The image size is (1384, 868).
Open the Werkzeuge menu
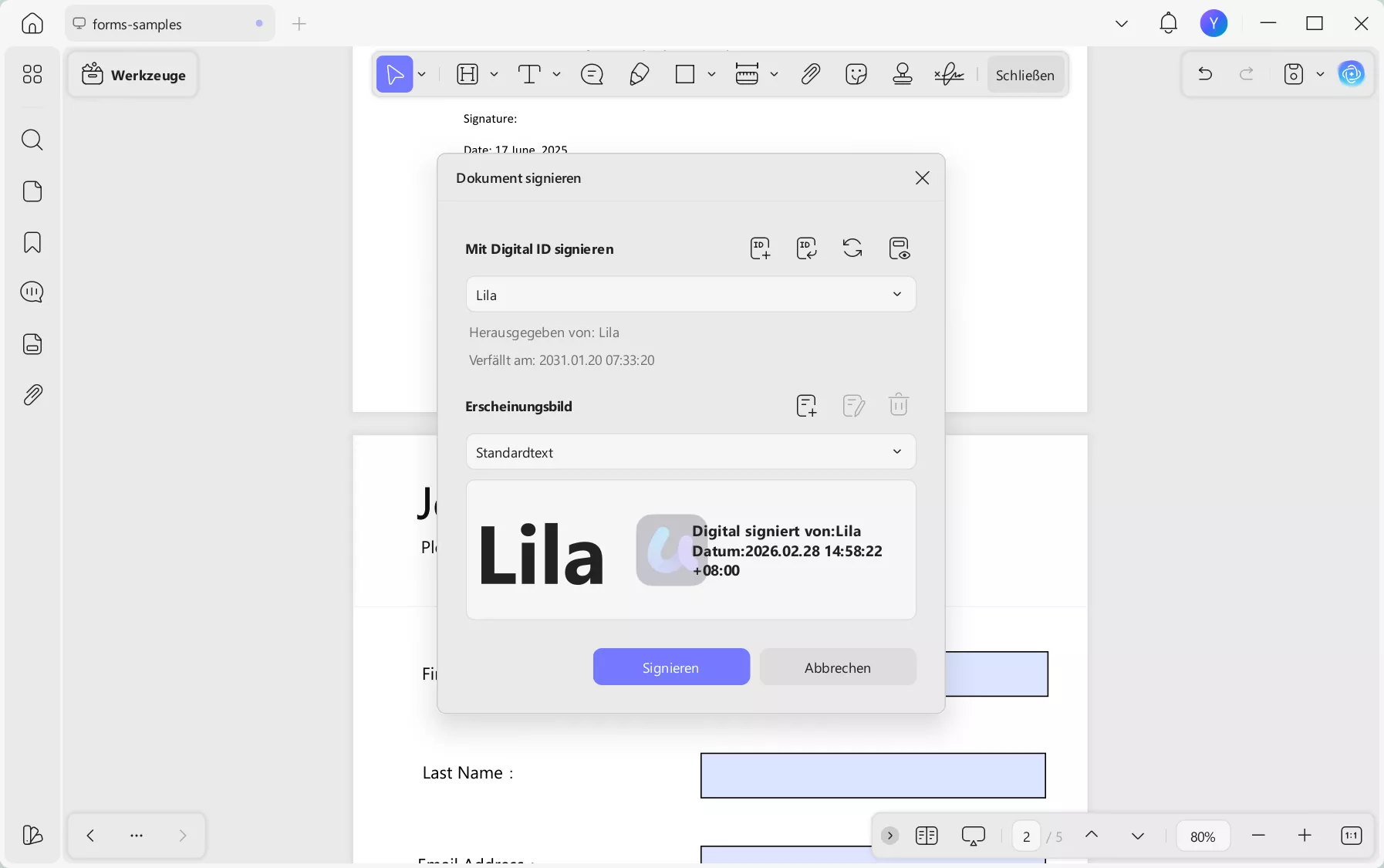point(133,74)
